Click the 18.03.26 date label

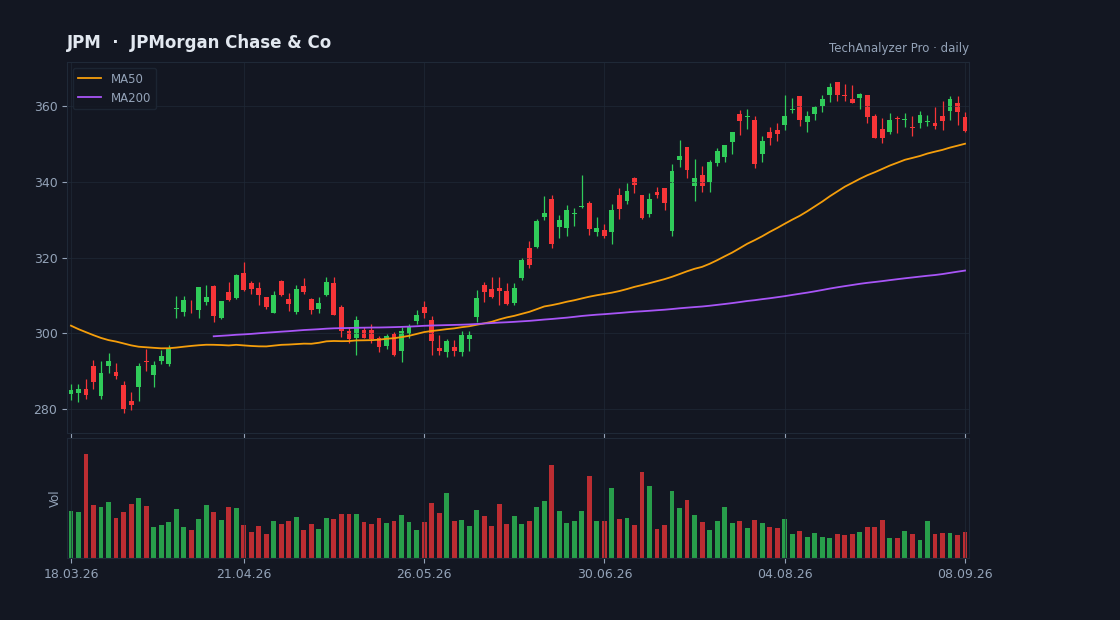(x=71, y=574)
